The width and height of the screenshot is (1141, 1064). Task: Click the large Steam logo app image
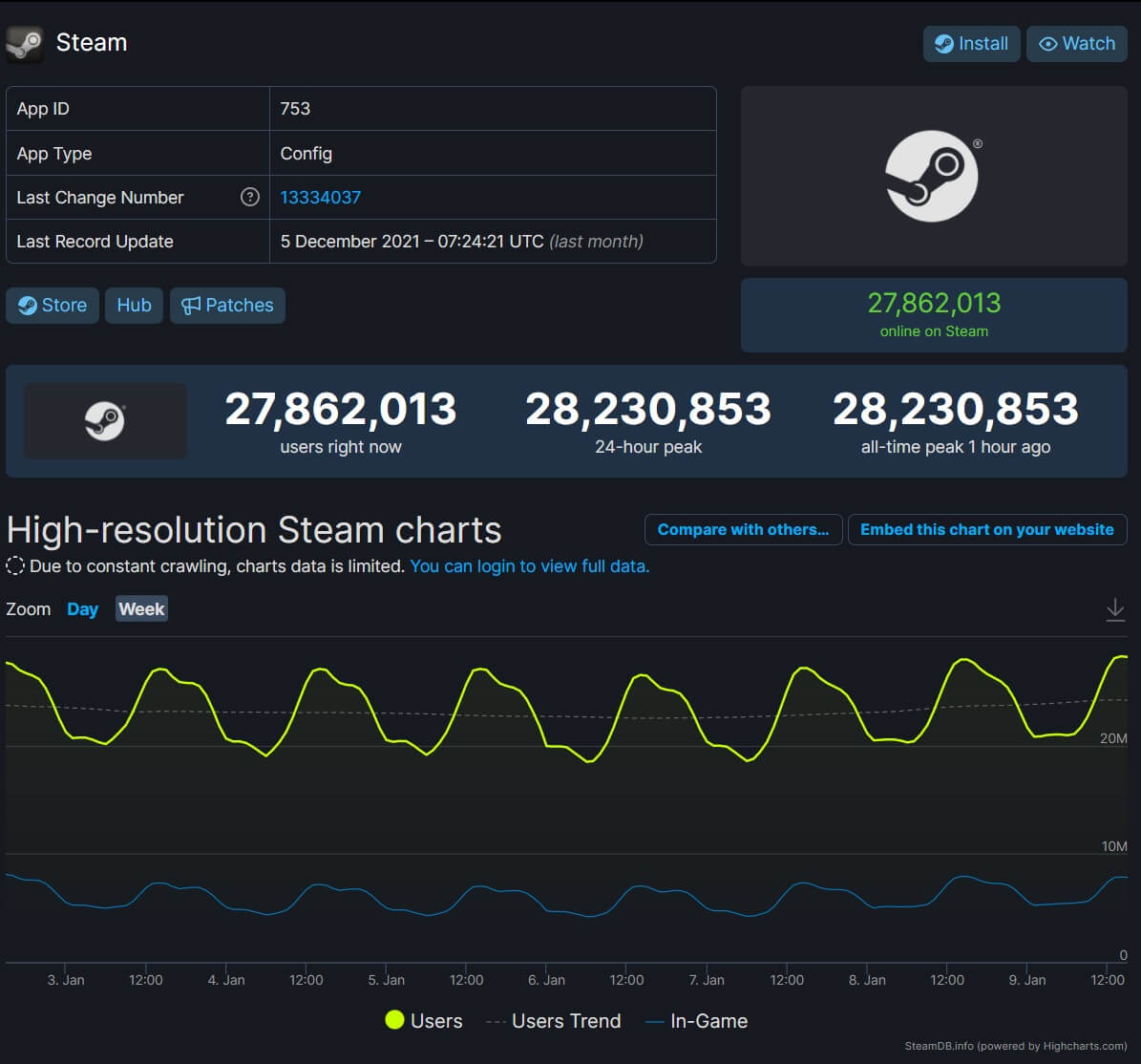coord(934,176)
